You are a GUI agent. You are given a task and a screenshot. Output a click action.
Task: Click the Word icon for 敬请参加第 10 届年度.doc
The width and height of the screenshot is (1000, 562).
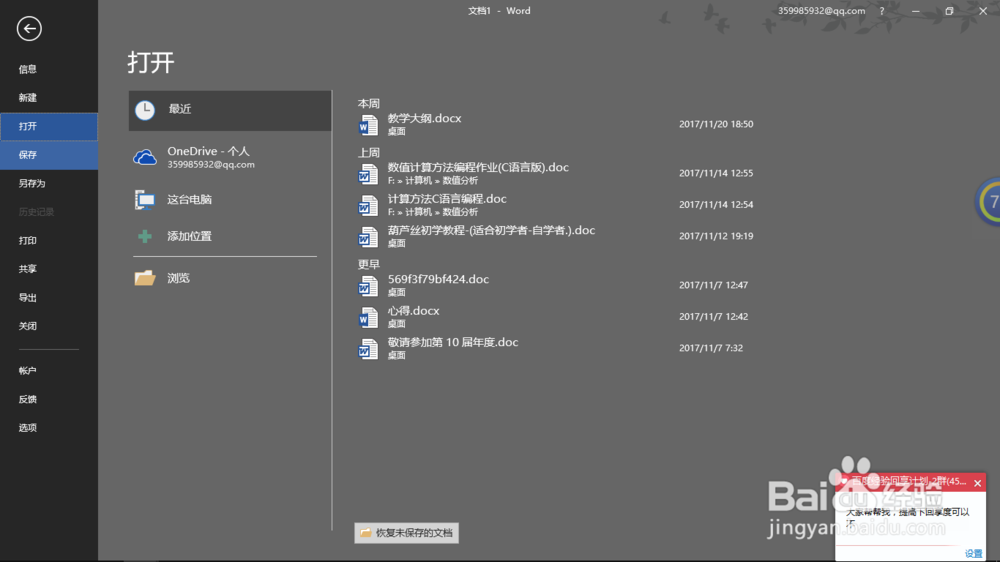click(x=368, y=349)
